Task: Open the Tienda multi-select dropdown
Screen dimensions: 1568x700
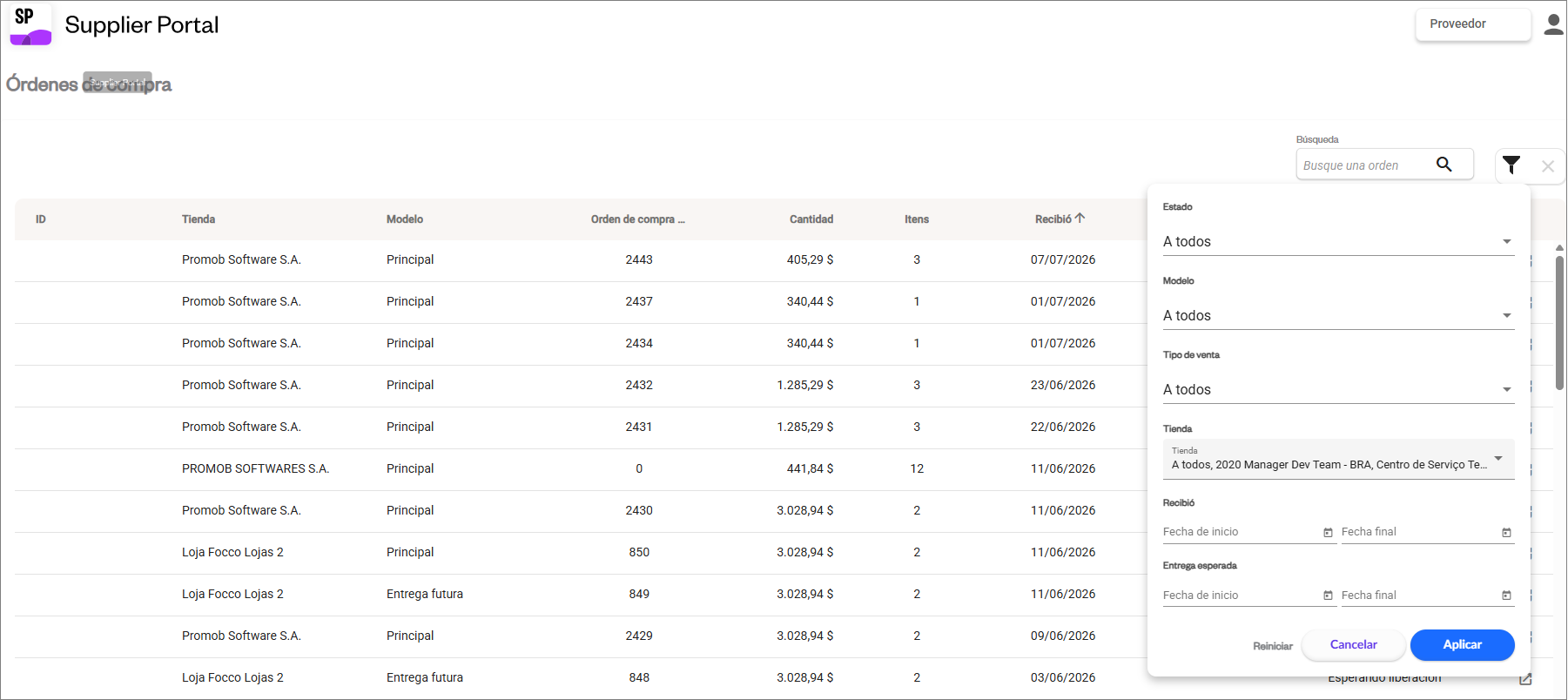Action: coord(1338,459)
